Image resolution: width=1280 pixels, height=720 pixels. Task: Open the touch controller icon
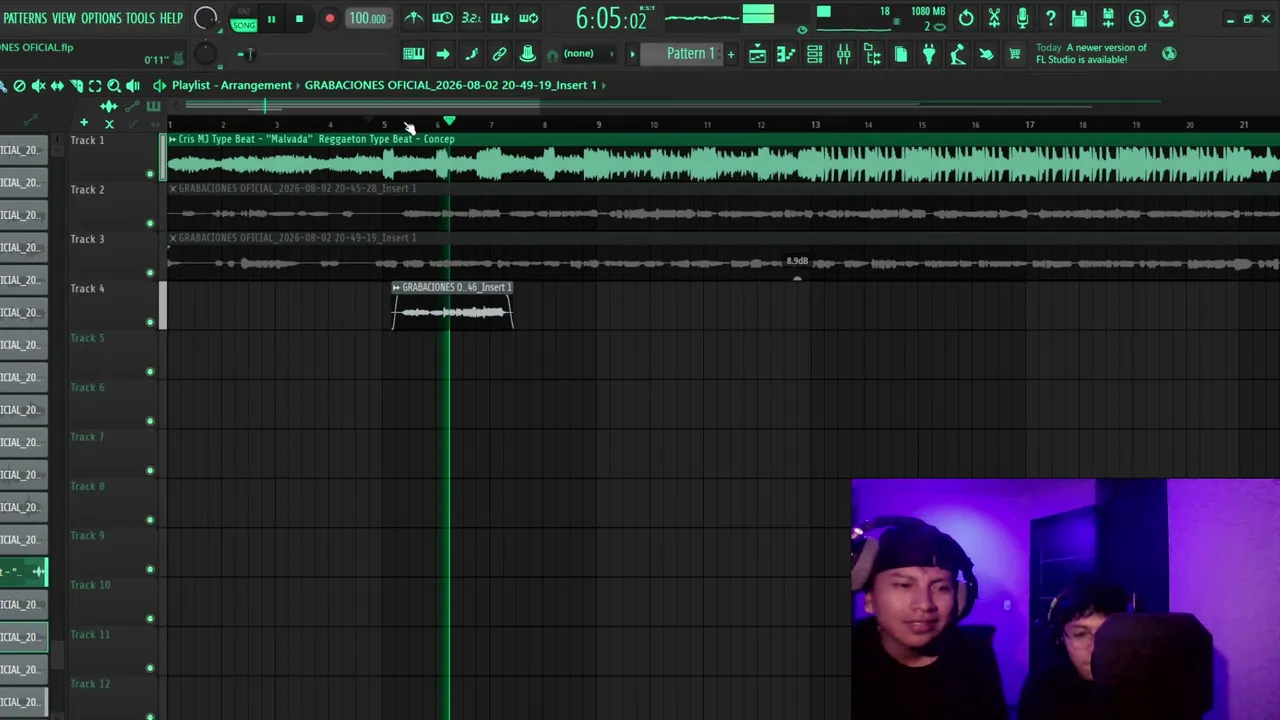[x=986, y=54]
